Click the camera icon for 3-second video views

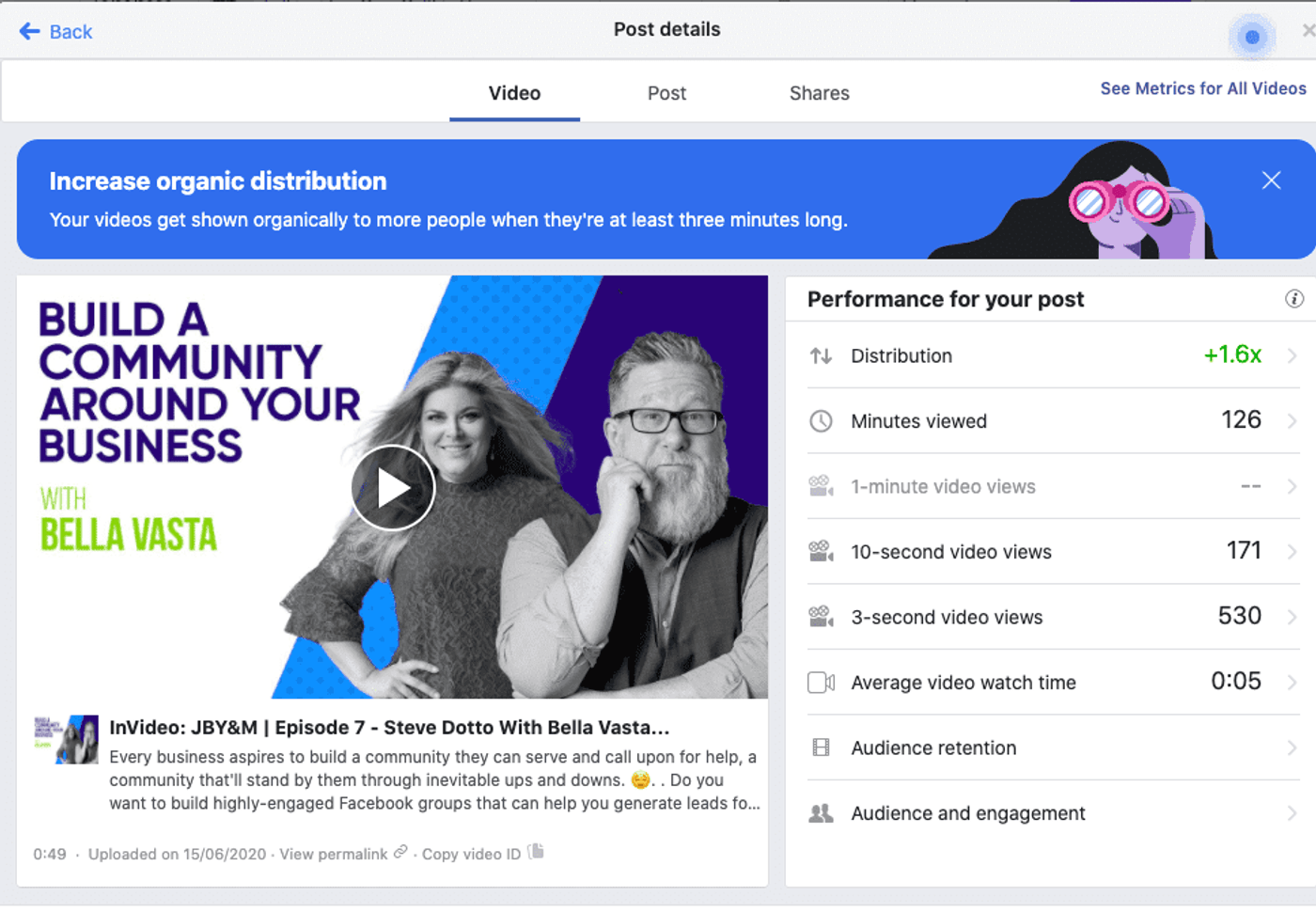pyautogui.click(x=821, y=618)
